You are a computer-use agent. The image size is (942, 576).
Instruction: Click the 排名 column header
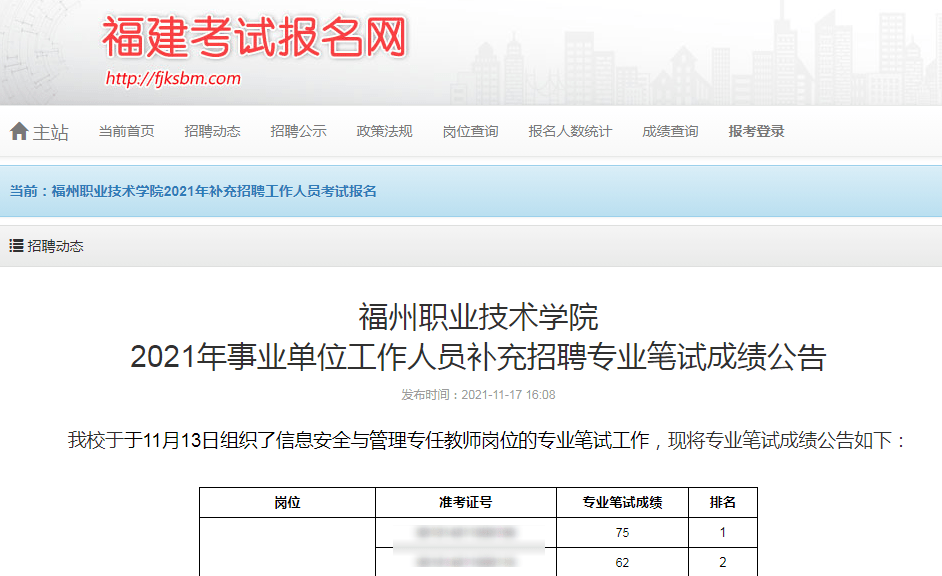click(722, 503)
